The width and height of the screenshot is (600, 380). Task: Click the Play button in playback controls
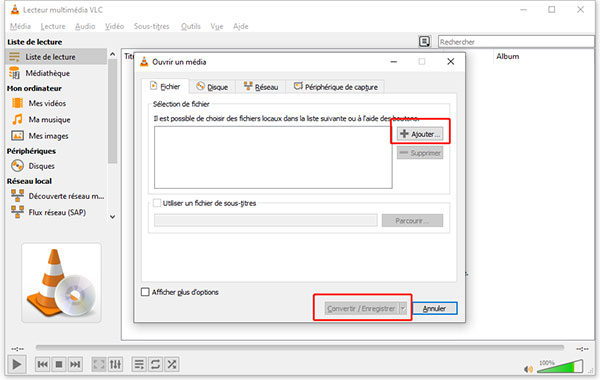click(x=17, y=364)
